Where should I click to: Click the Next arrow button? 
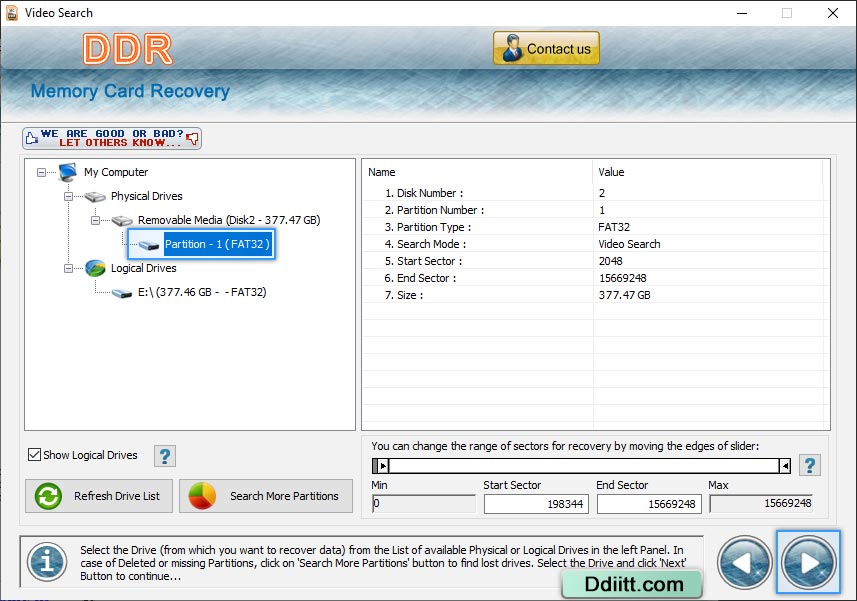pyautogui.click(x=808, y=562)
